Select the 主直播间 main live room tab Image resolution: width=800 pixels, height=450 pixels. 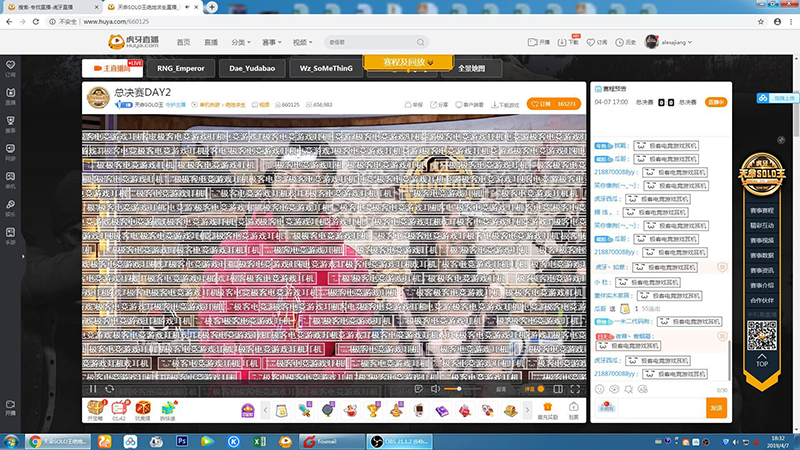pyautogui.click(x=112, y=68)
